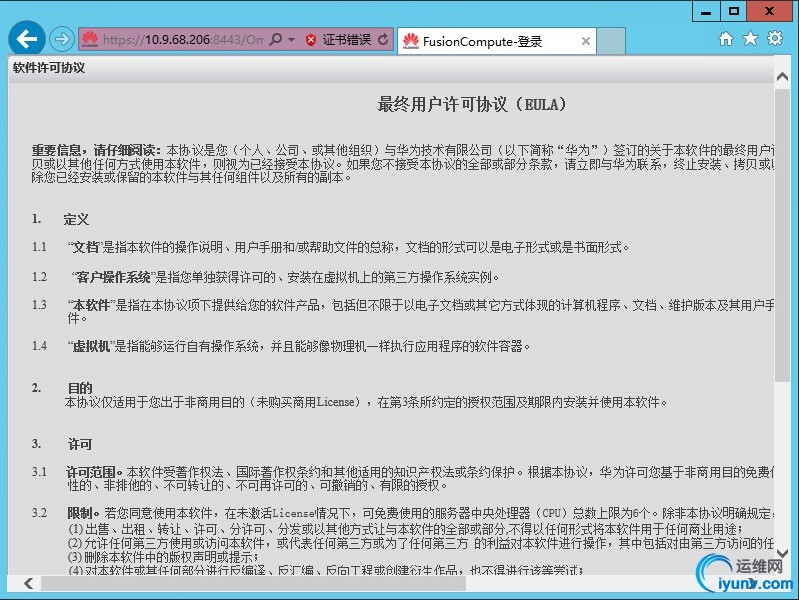Screen dimensions: 799x600
Task: Click vertical scrollbar up arrow
Action: [x=782, y=77]
